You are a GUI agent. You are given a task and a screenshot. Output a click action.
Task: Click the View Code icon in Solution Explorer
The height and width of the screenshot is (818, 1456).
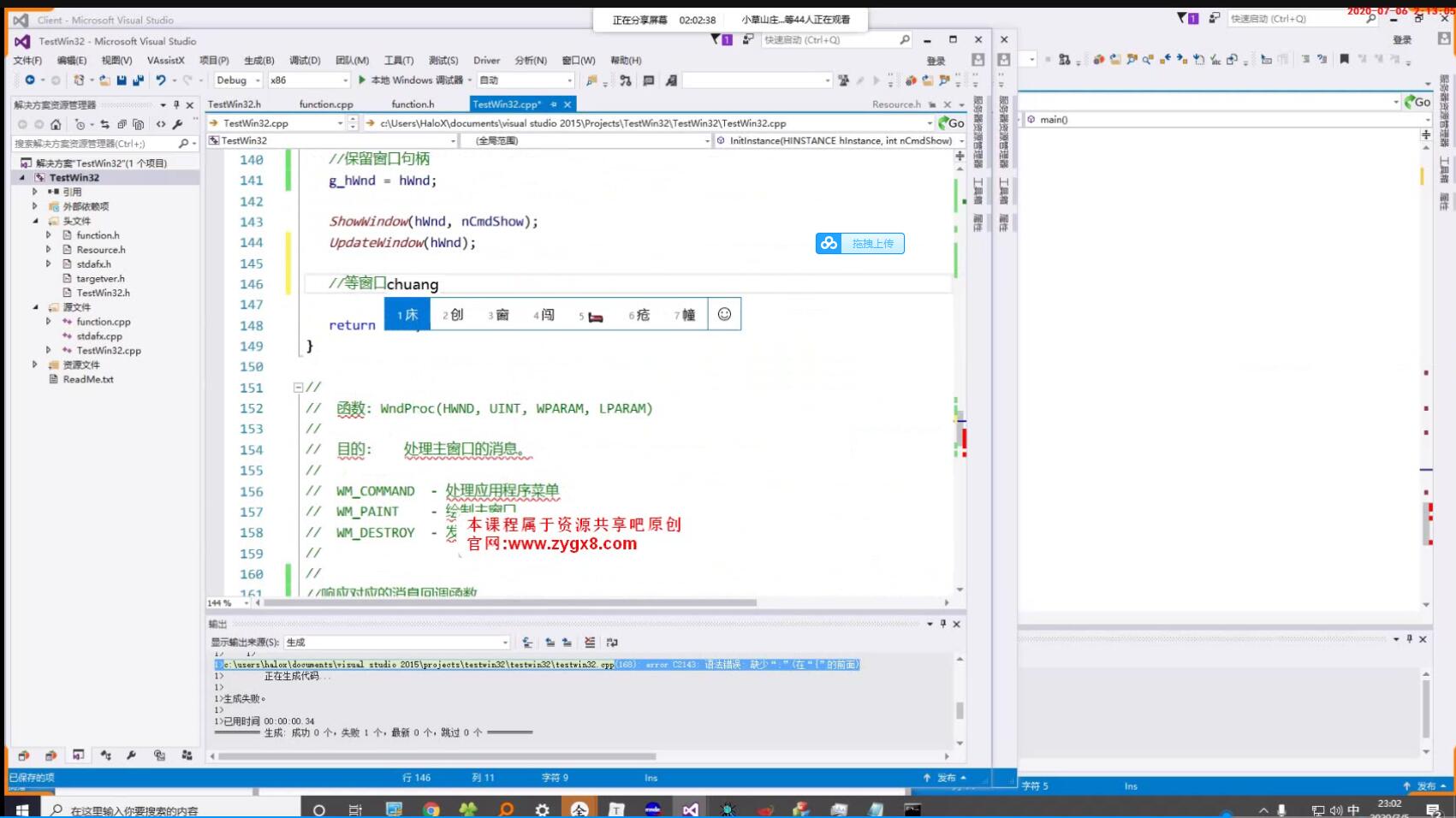click(161, 124)
